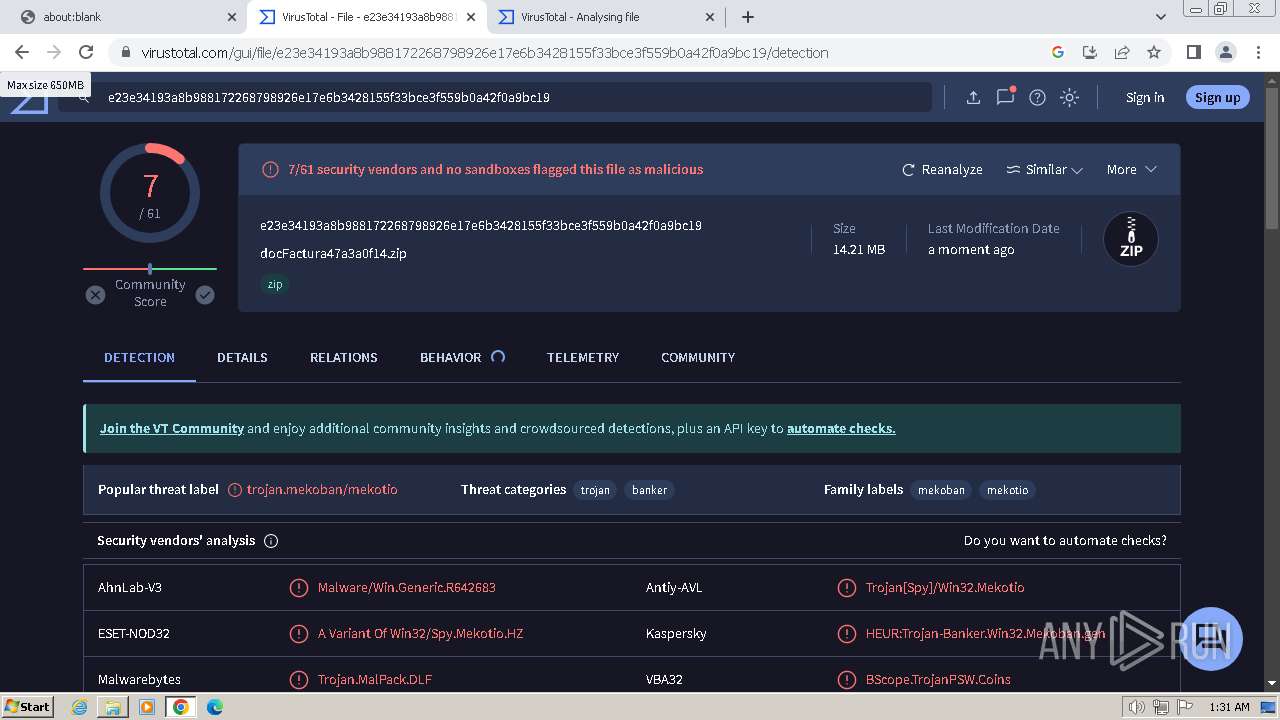This screenshot has width=1280, height=720.
Task: Click the mekoban family label
Action: click(x=941, y=490)
